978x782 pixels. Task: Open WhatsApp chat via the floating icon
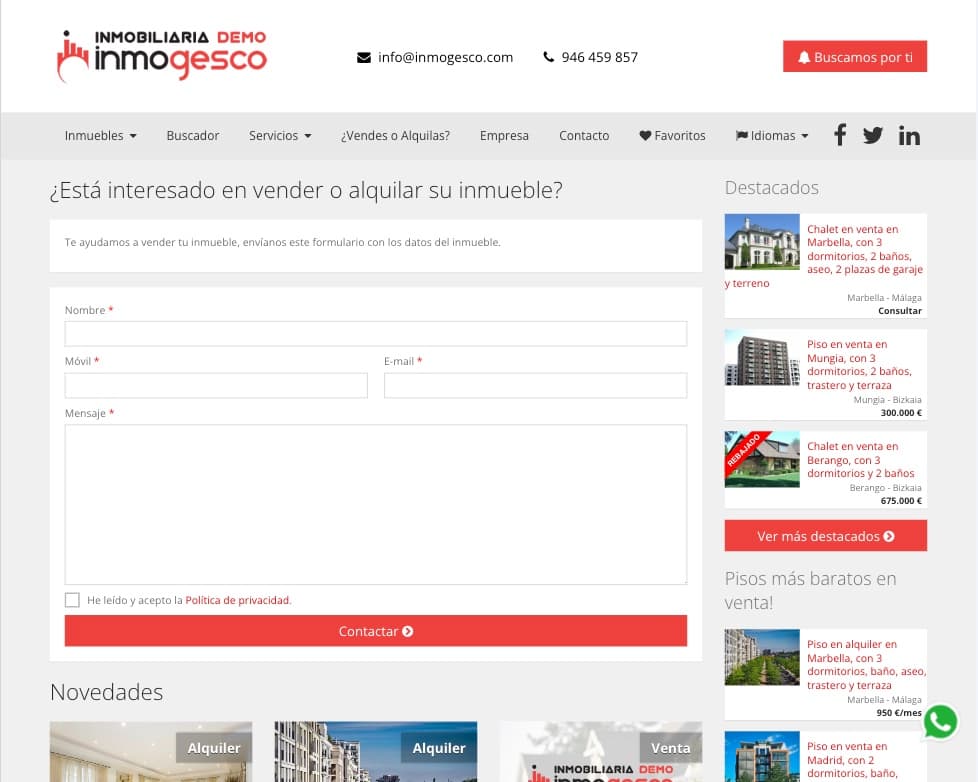tap(940, 722)
